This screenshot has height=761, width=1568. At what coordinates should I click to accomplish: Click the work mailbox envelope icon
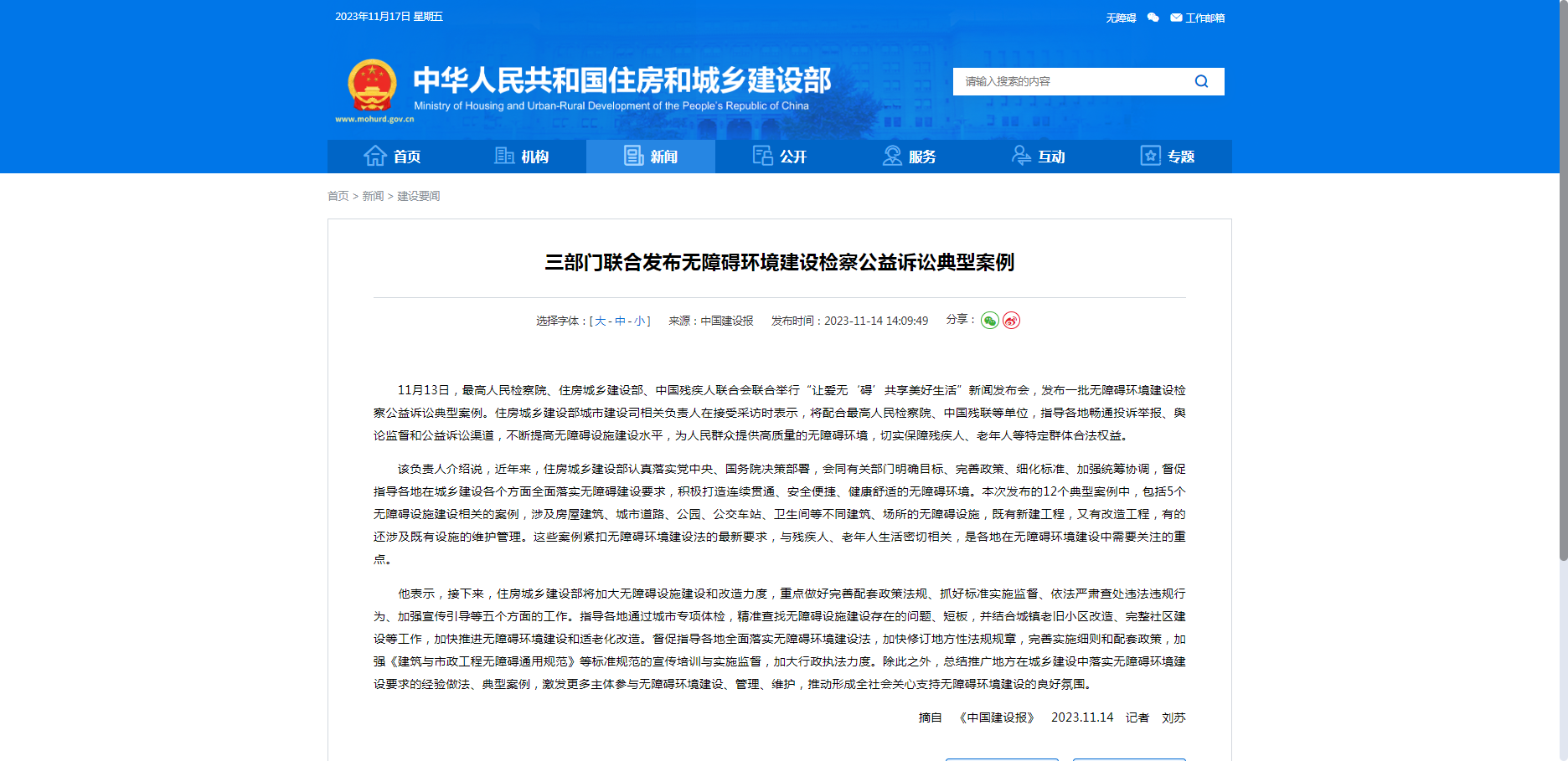pyautogui.click(x=1176, y=18)
